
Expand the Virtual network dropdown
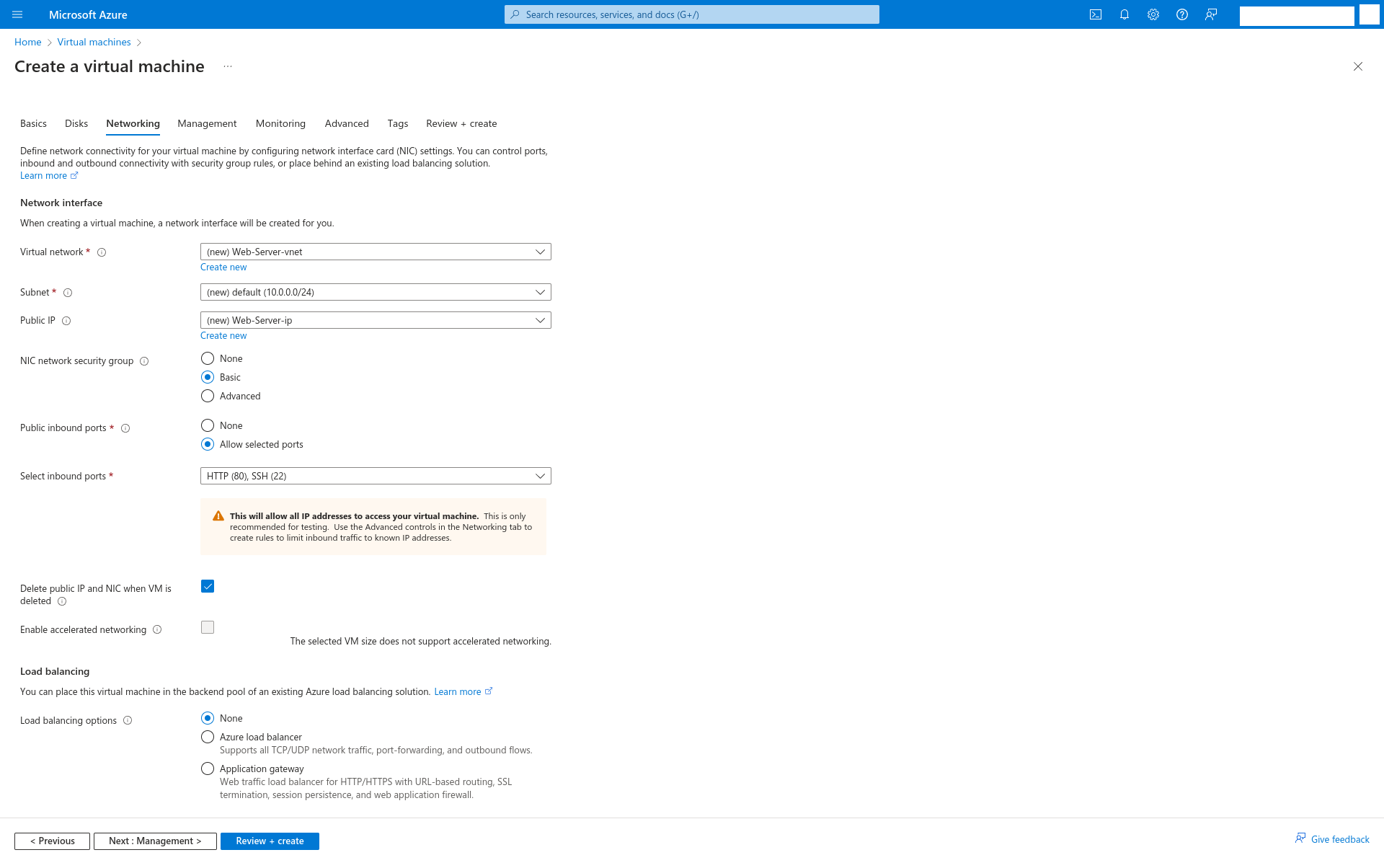click(x=376, y=252)
